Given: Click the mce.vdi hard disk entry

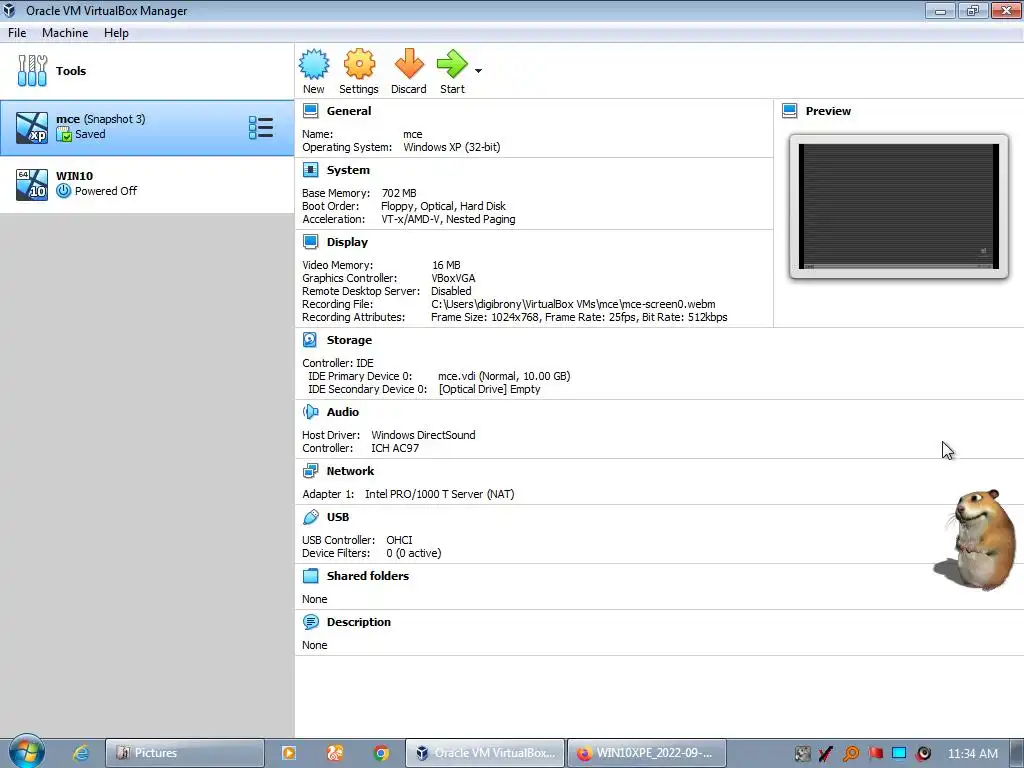Looking at the screenshot, I should [x=504, y=376].
